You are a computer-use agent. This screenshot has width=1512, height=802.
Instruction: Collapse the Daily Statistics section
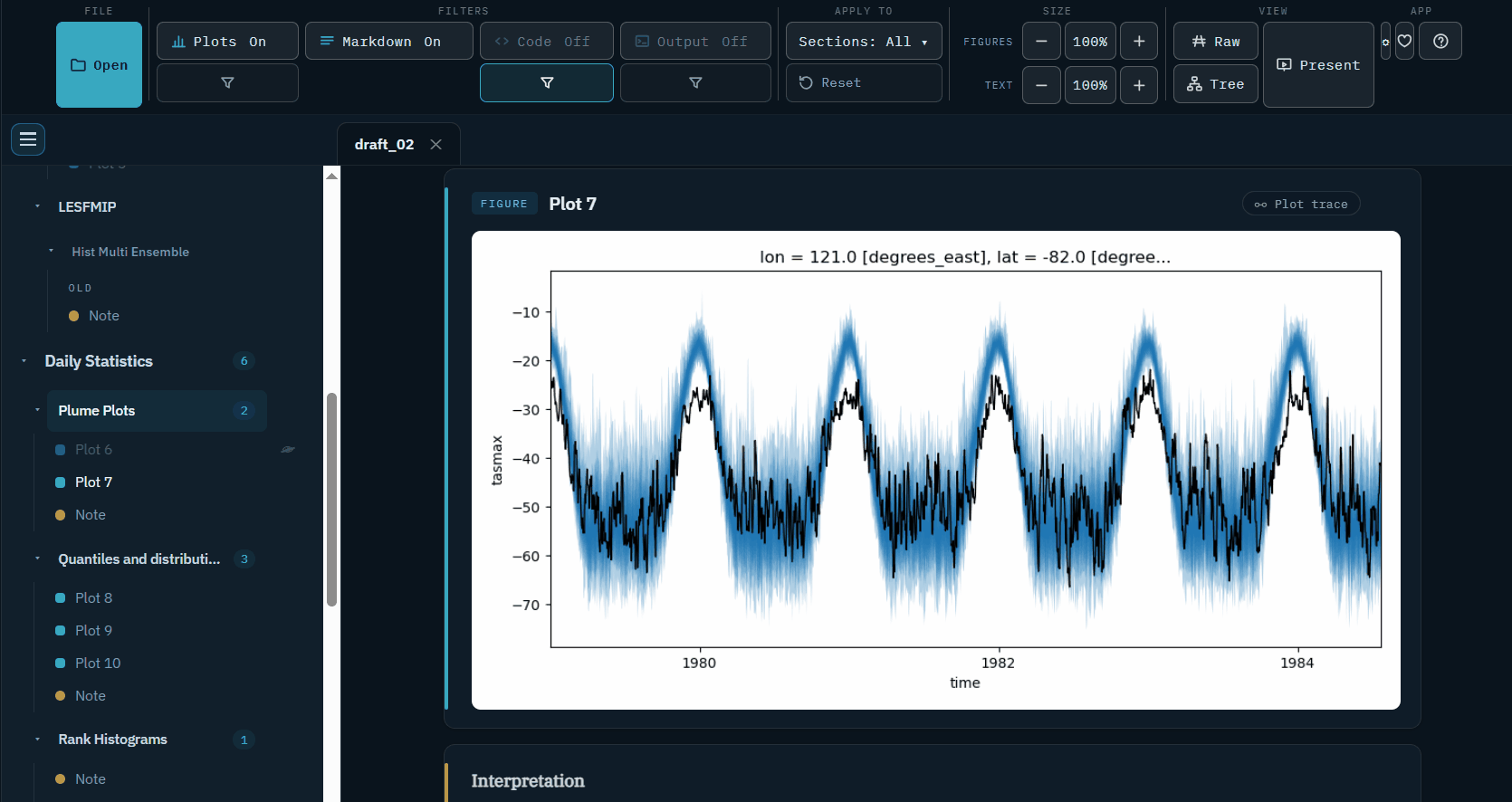(x=24, y=361)
